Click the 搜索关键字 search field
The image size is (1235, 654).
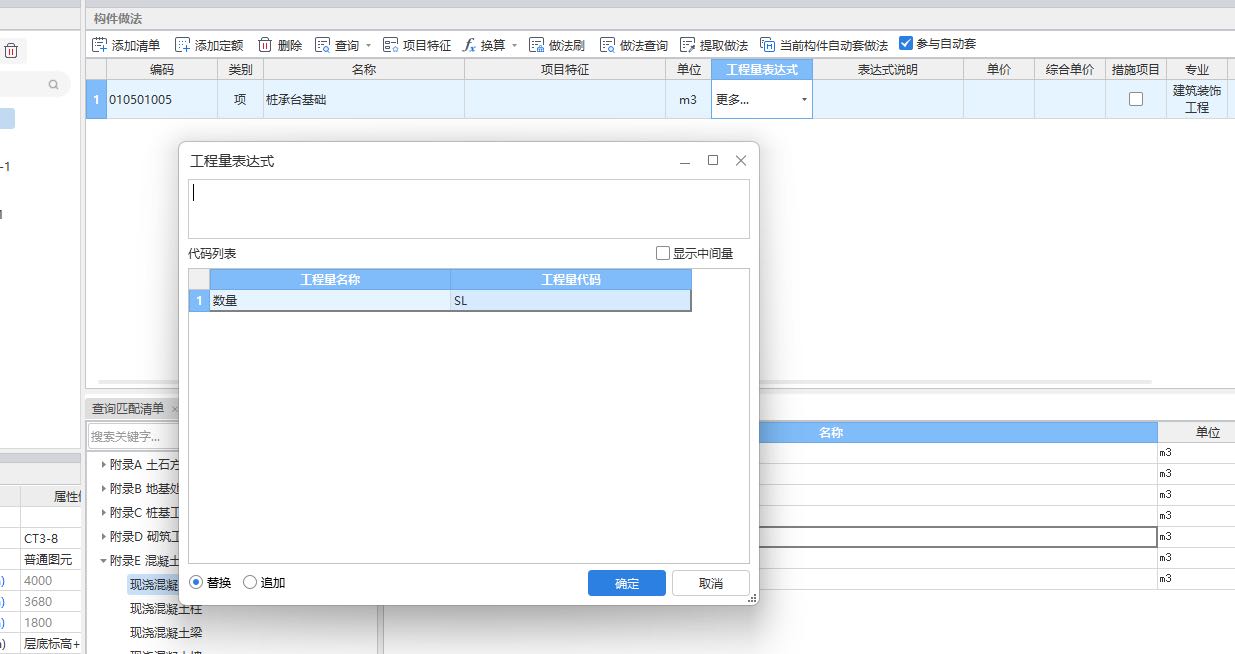coord(133,436)
